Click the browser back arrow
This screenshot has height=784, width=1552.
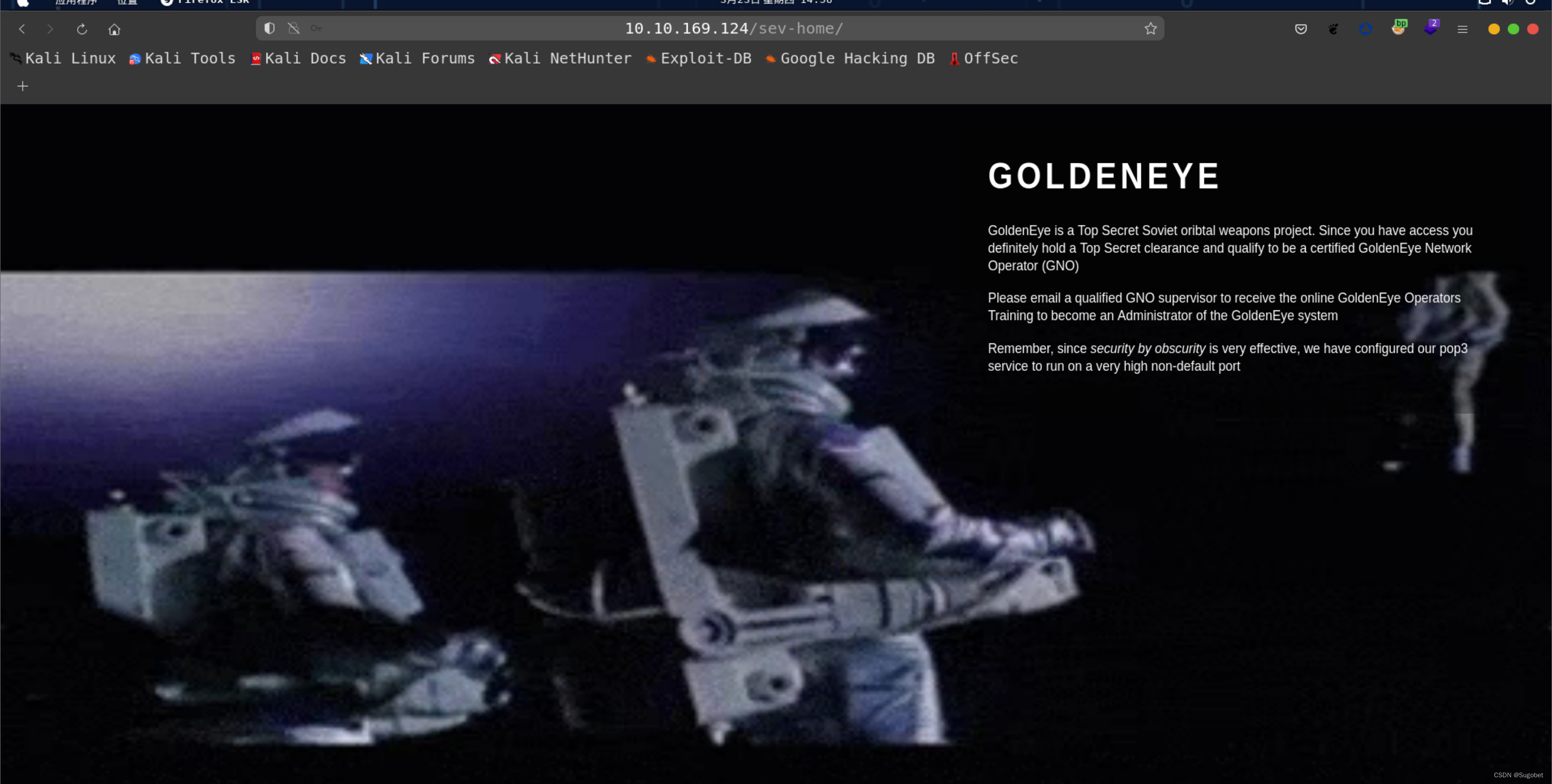[22, 29]
